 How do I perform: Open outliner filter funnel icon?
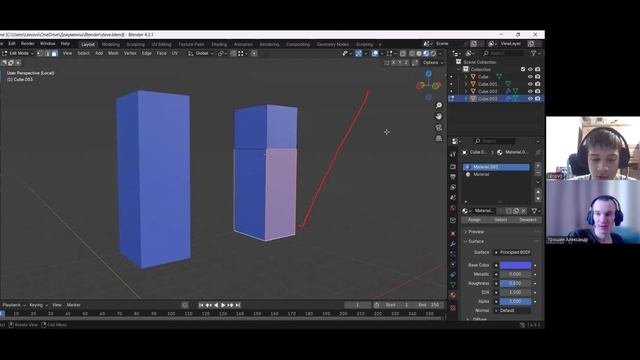533,53
